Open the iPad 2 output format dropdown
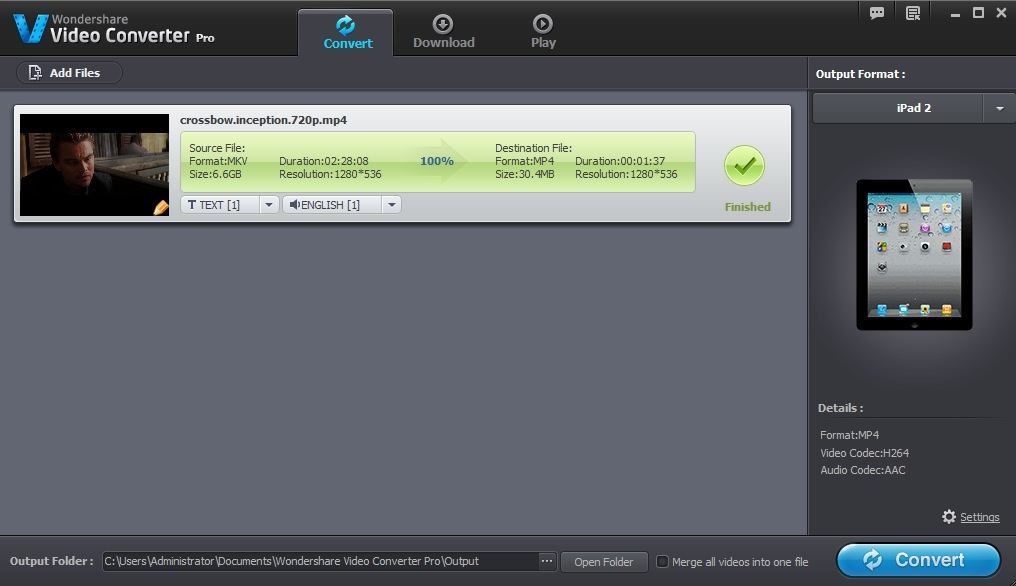 pos(999,107)
